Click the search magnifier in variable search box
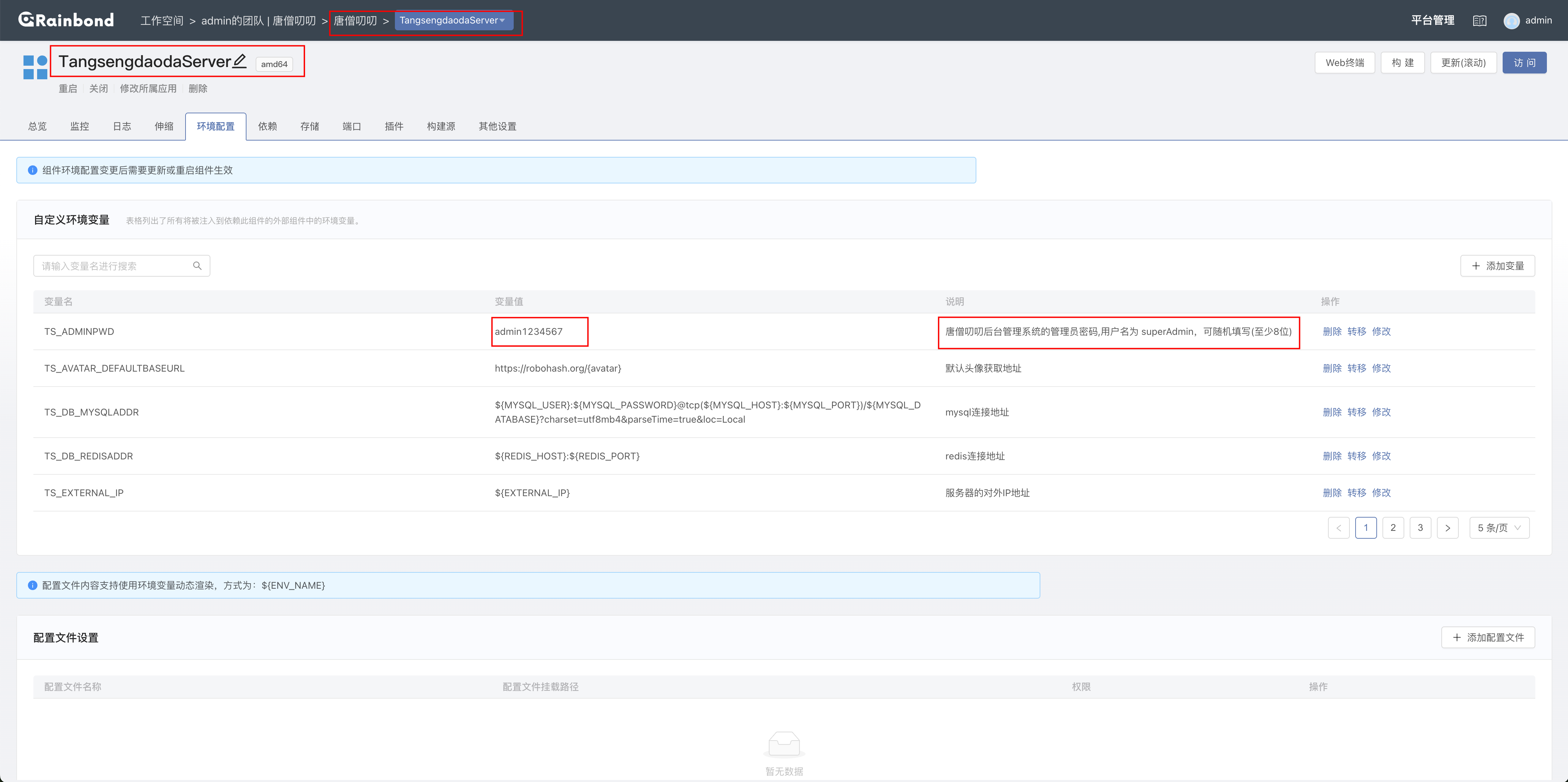 point(197,266)
